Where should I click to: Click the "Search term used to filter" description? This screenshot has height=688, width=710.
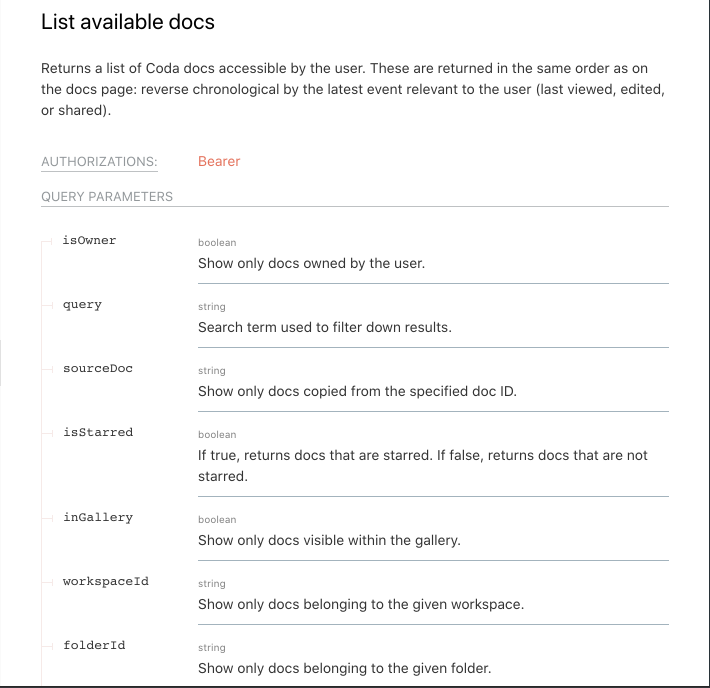pos(324,328)
